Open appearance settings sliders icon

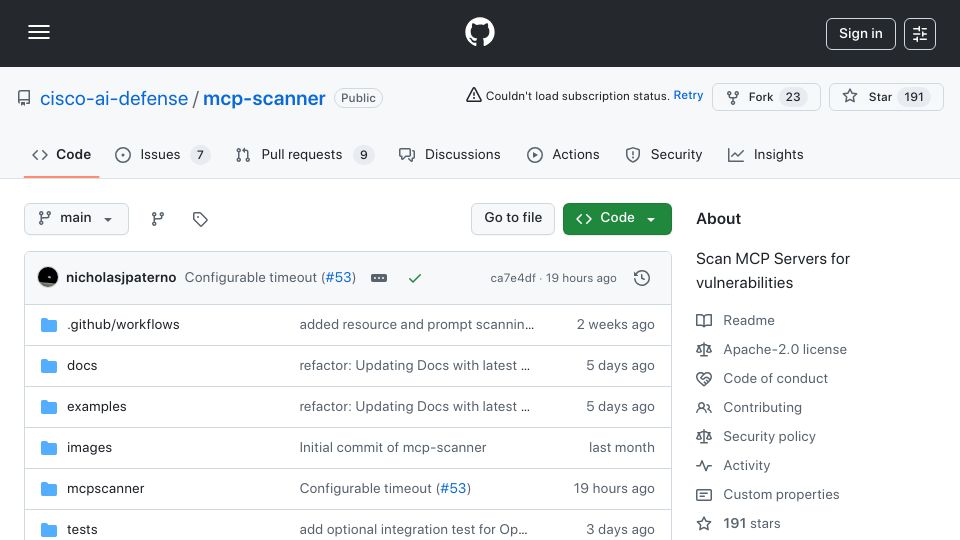click(x=920, y=34)
